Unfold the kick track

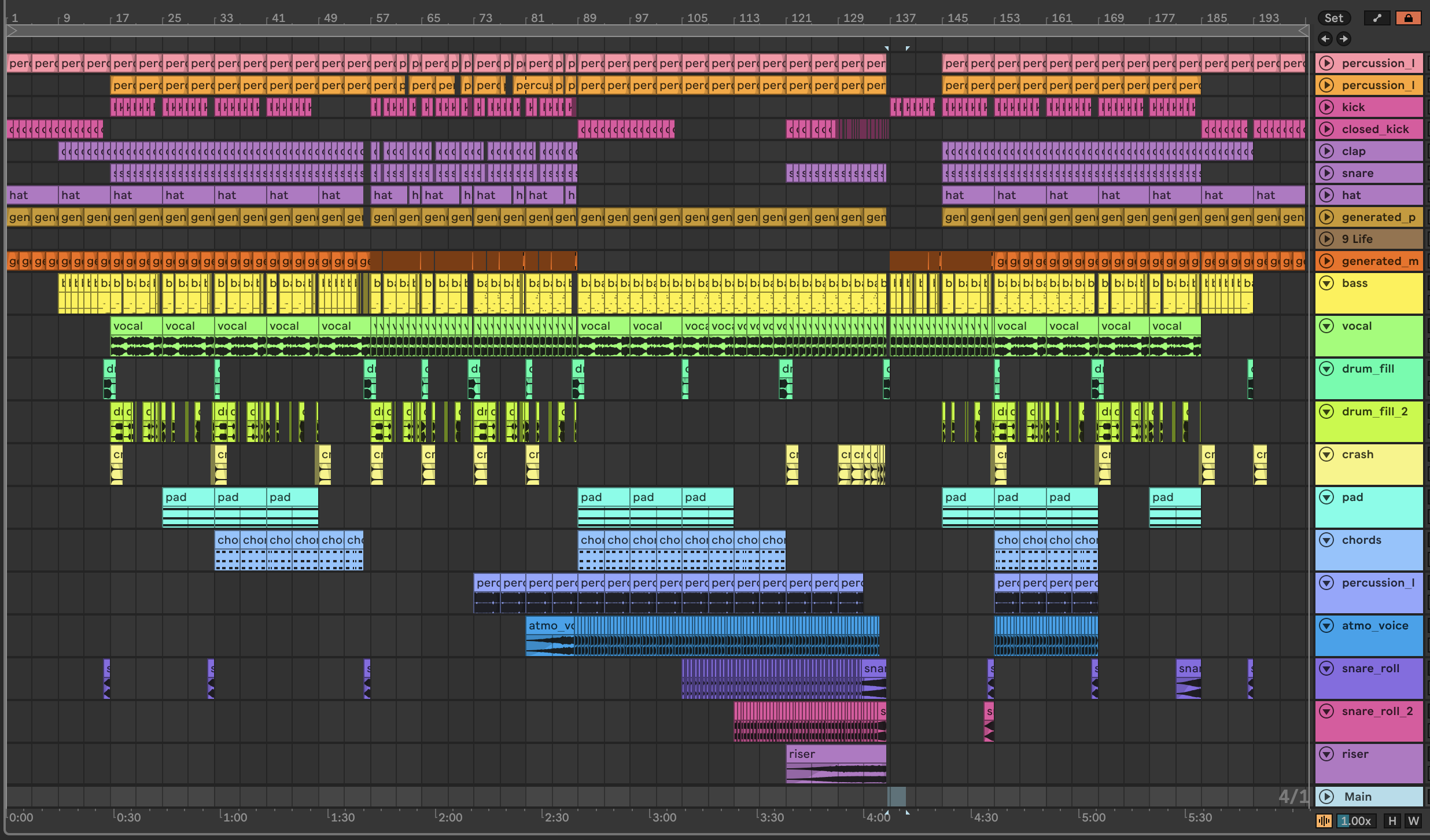[1326, 107]
